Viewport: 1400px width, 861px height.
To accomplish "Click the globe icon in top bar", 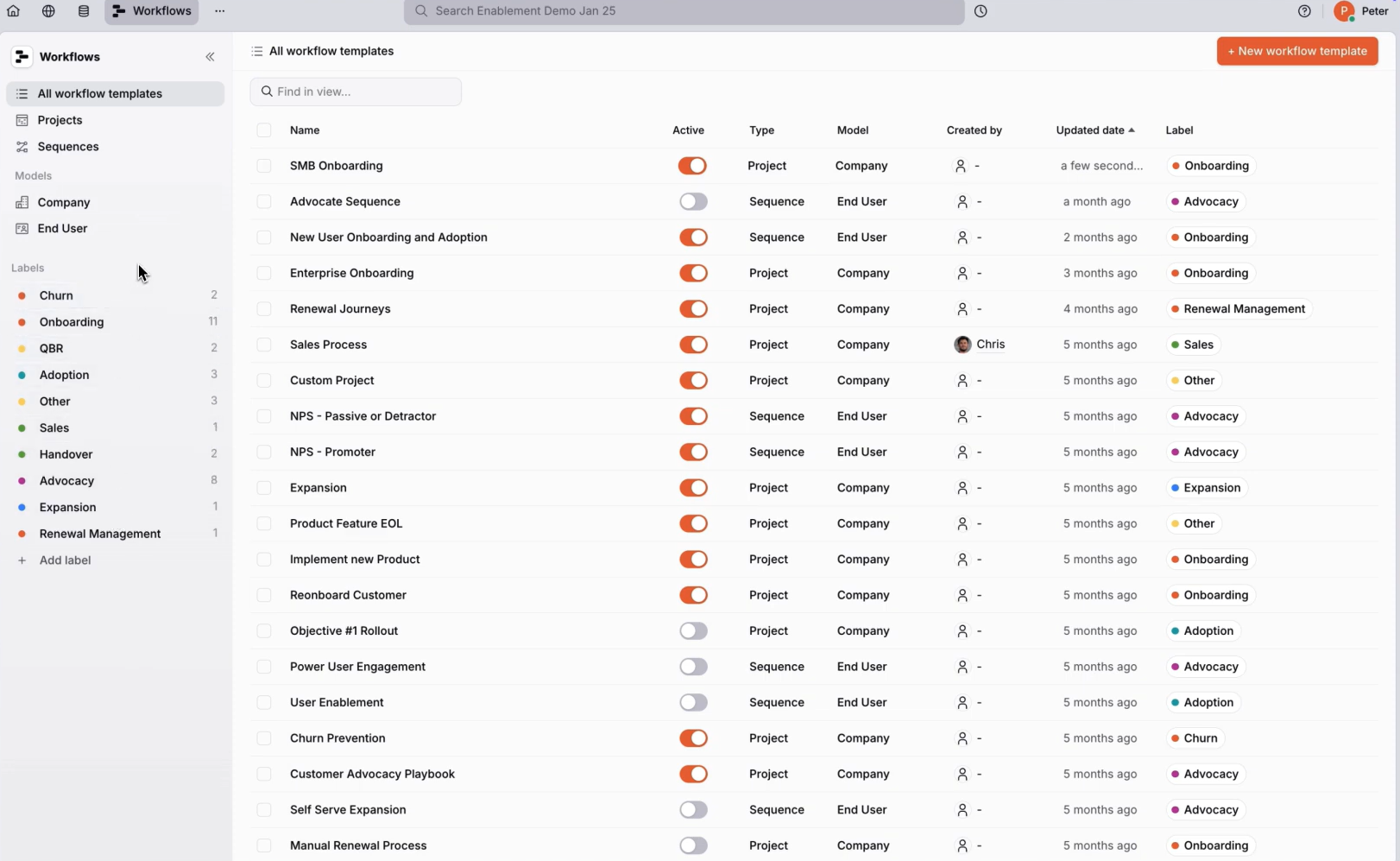I will (x=48, y=11).
